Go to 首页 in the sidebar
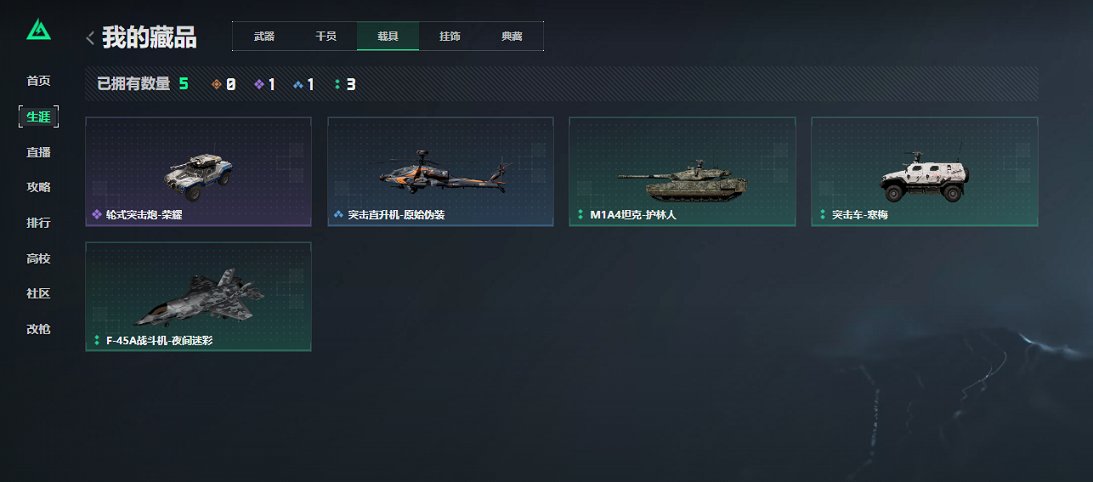Viewport: 1093px width, 482px height. [x=38, y=81]
